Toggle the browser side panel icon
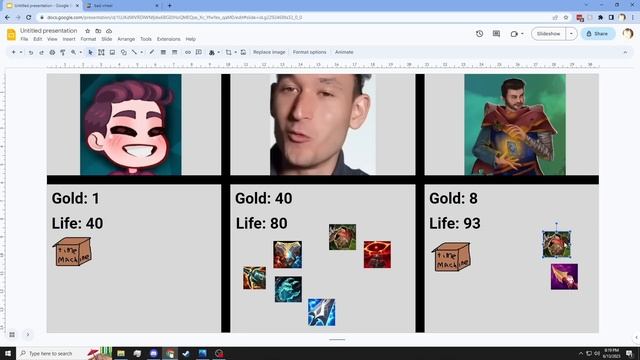Screen dimensions: 640x360 611,18
